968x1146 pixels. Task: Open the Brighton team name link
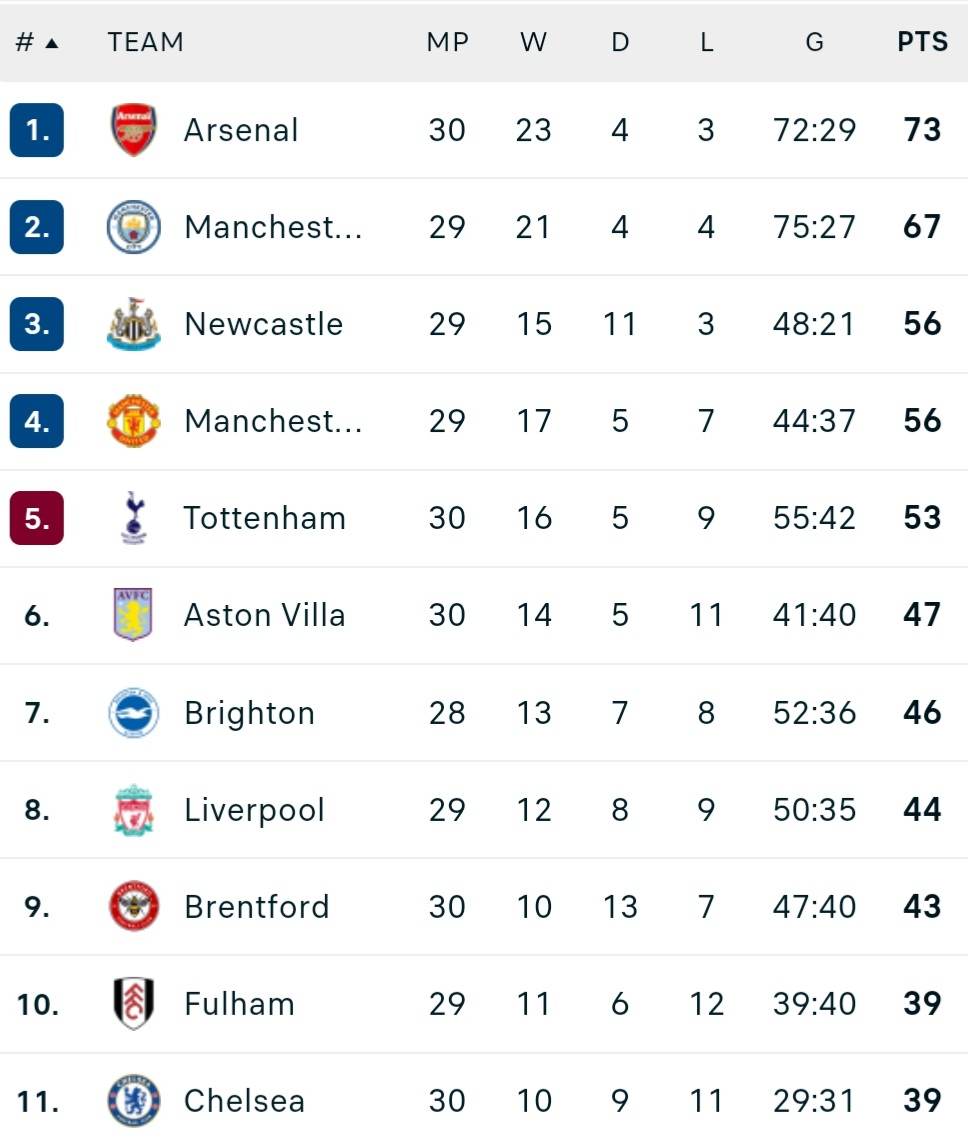click(x=249, y=713)
